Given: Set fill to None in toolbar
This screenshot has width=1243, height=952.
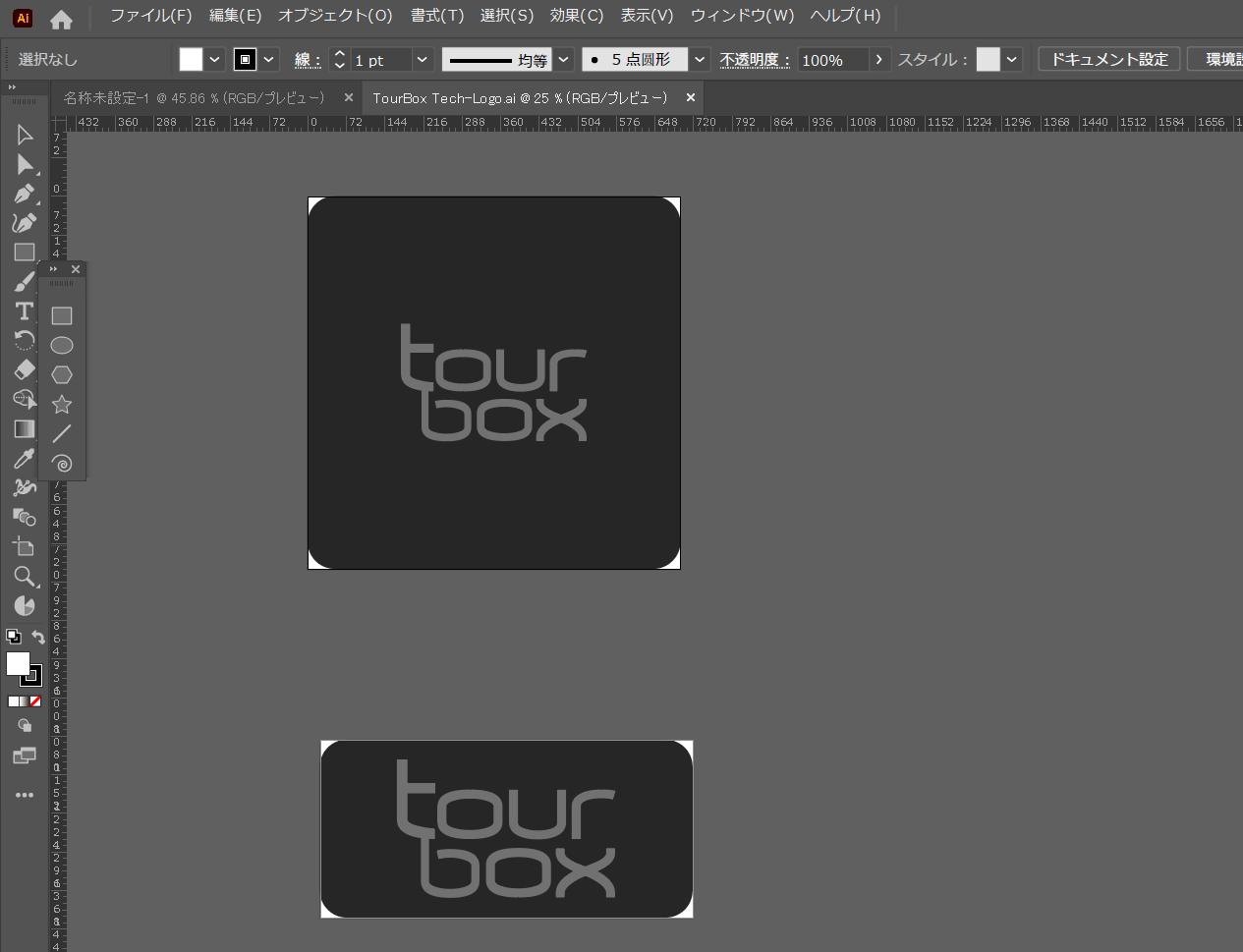Looking at the screenshot, I should [x=35, y=701].
